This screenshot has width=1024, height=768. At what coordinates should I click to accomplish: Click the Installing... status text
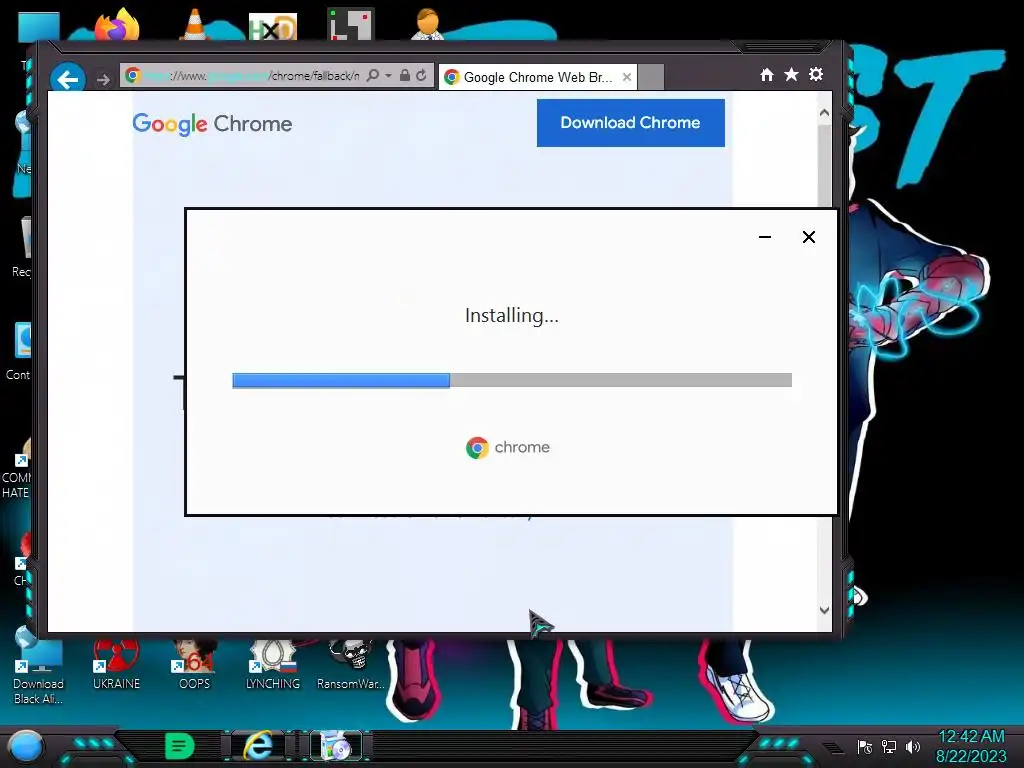point(512,315)
